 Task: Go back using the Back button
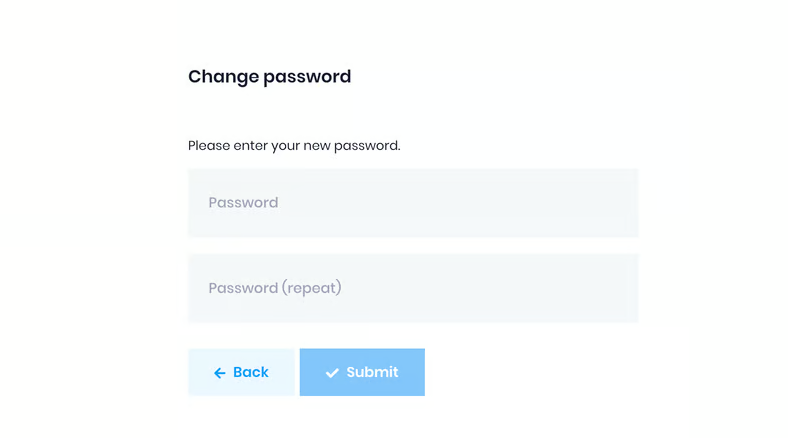241,372
